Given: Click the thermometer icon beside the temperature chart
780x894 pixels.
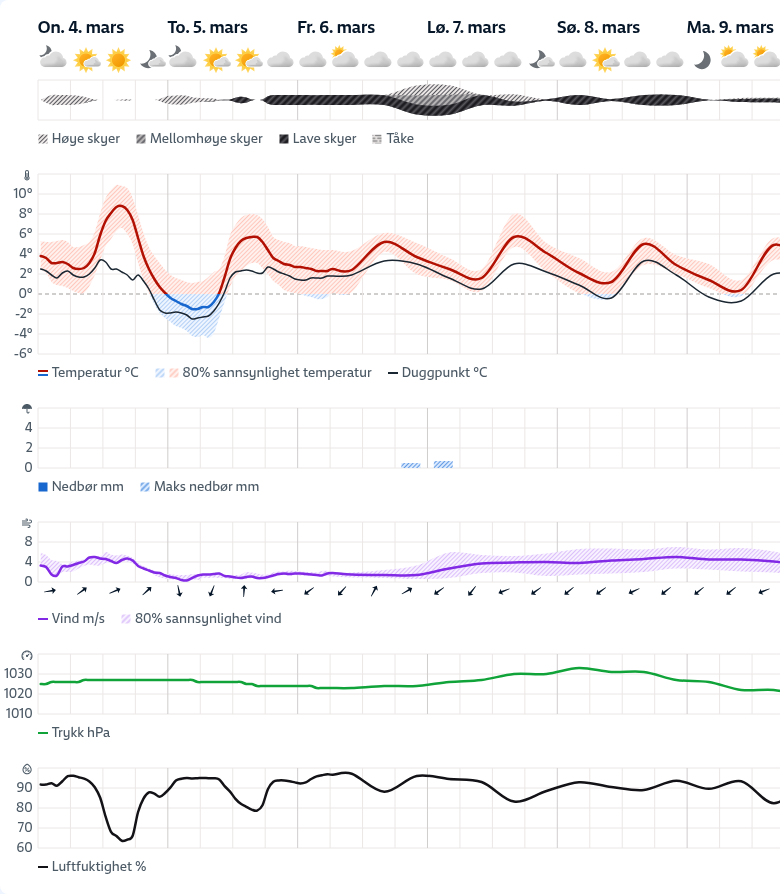Looking at the screenshot, I should [x=27, y=175].
